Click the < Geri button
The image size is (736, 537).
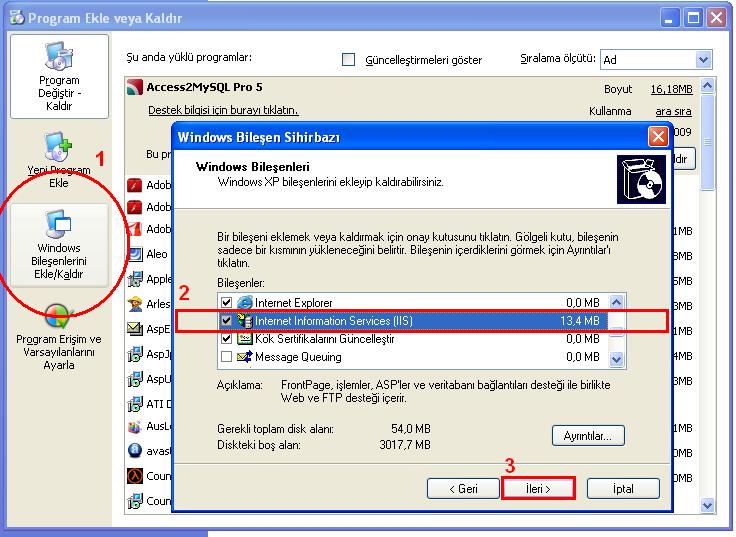[x=463, y=489]
